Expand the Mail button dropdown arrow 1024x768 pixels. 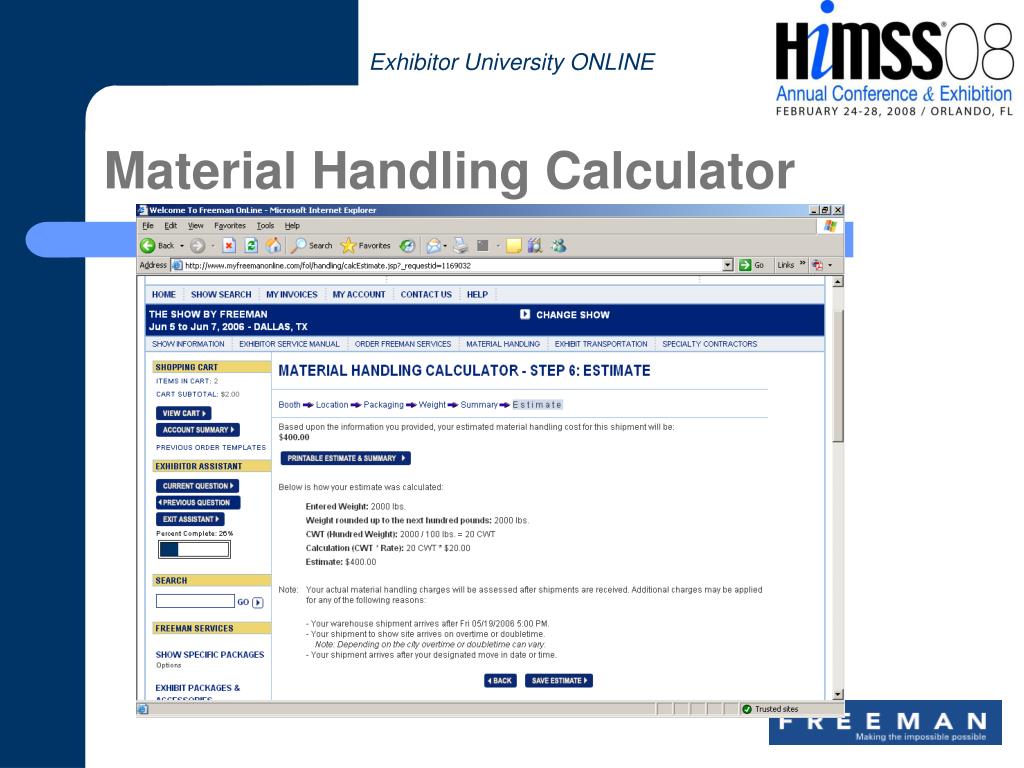click(445, 246)
